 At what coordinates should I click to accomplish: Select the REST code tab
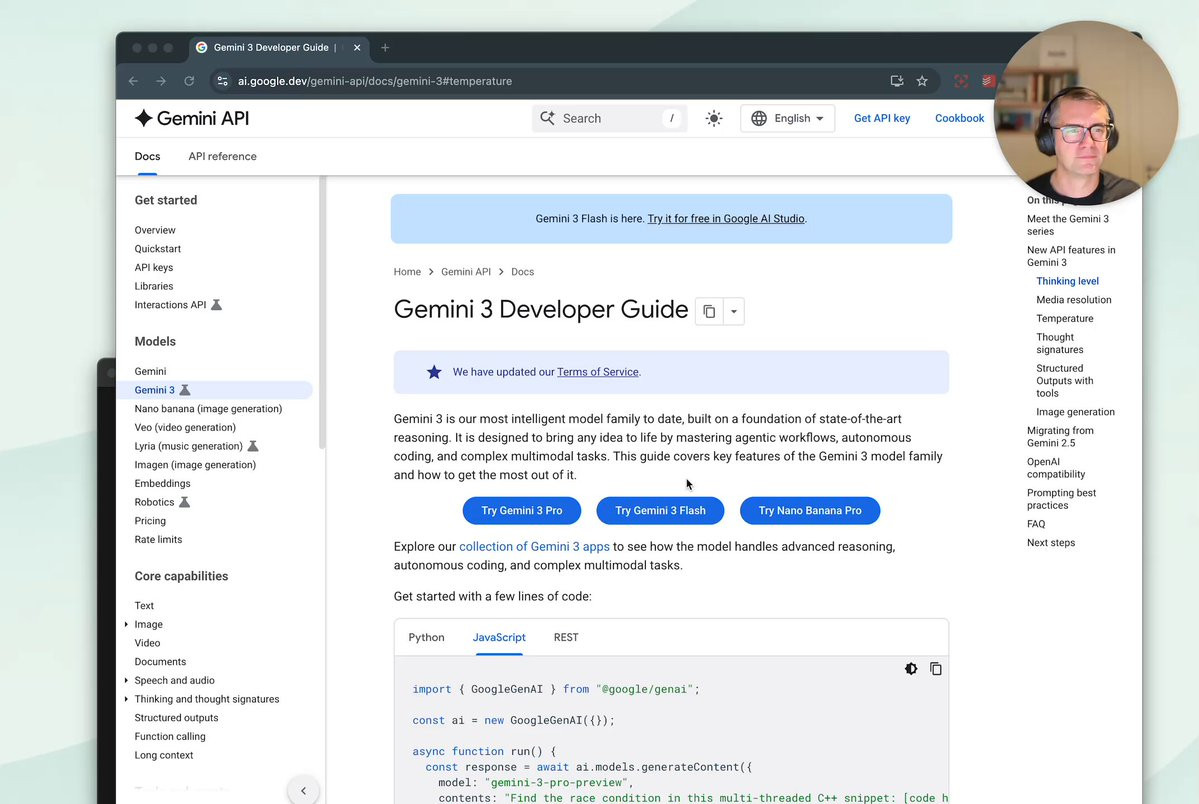[x=566, y=637]
